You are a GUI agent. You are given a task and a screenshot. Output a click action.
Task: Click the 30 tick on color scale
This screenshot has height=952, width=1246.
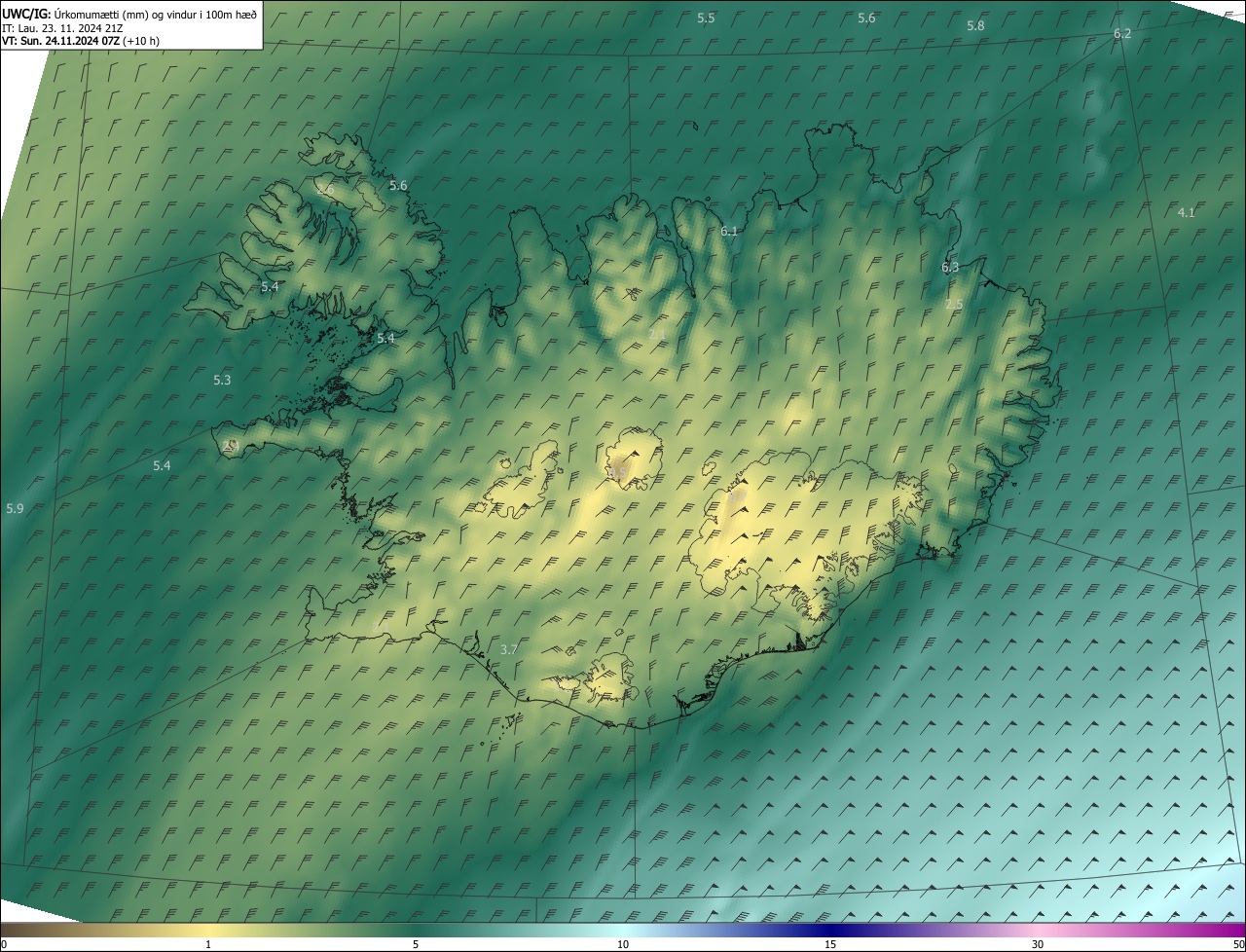click(x=1038, y=944)
